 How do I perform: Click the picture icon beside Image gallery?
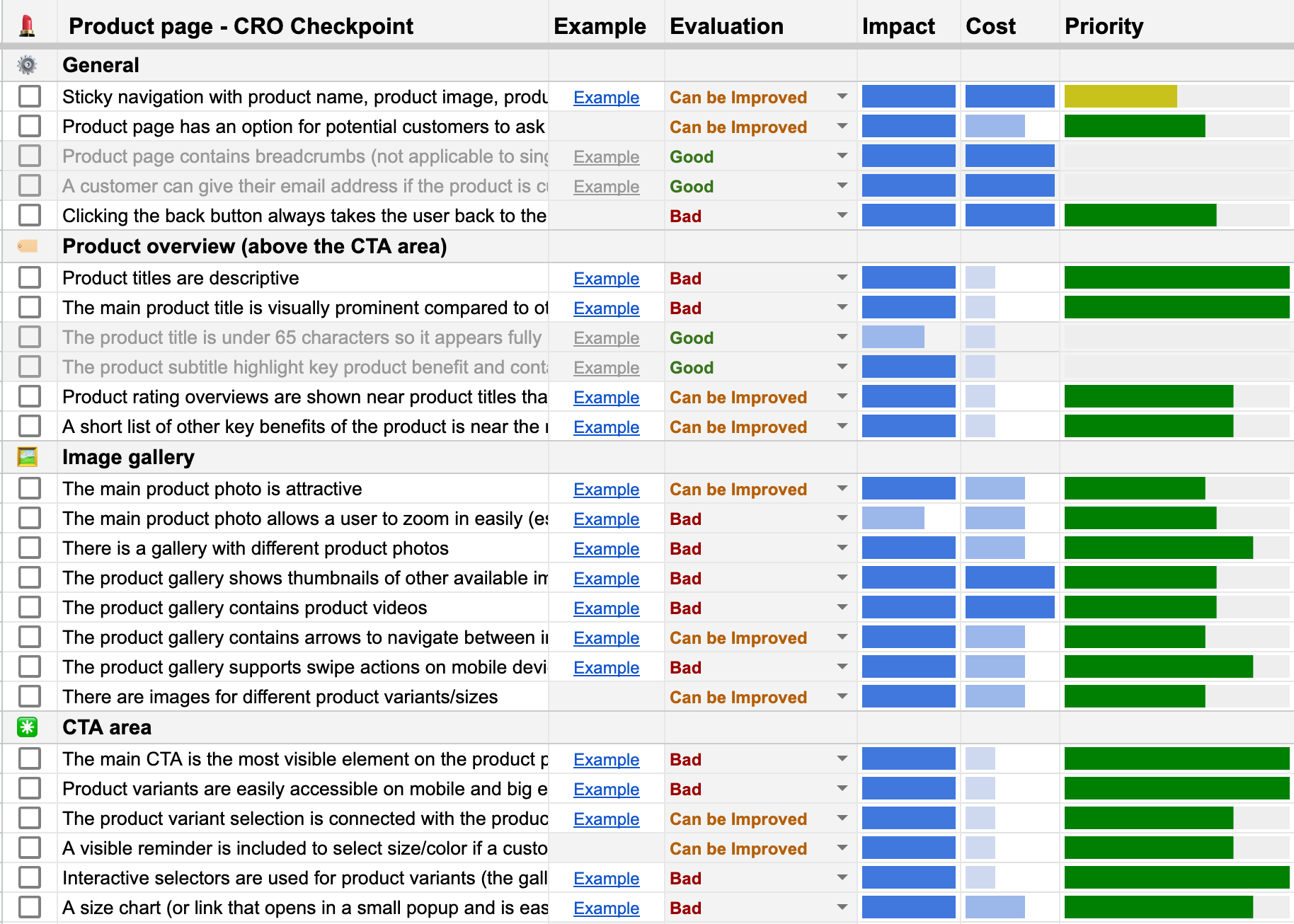[28, 457]
